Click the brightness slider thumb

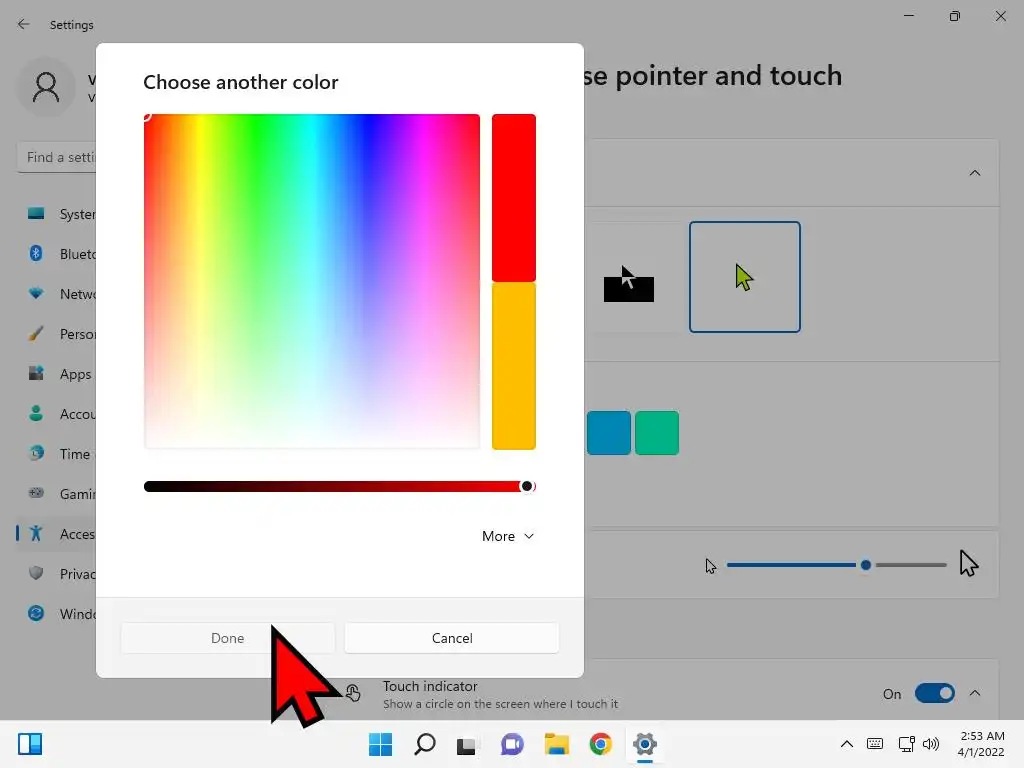526,487
